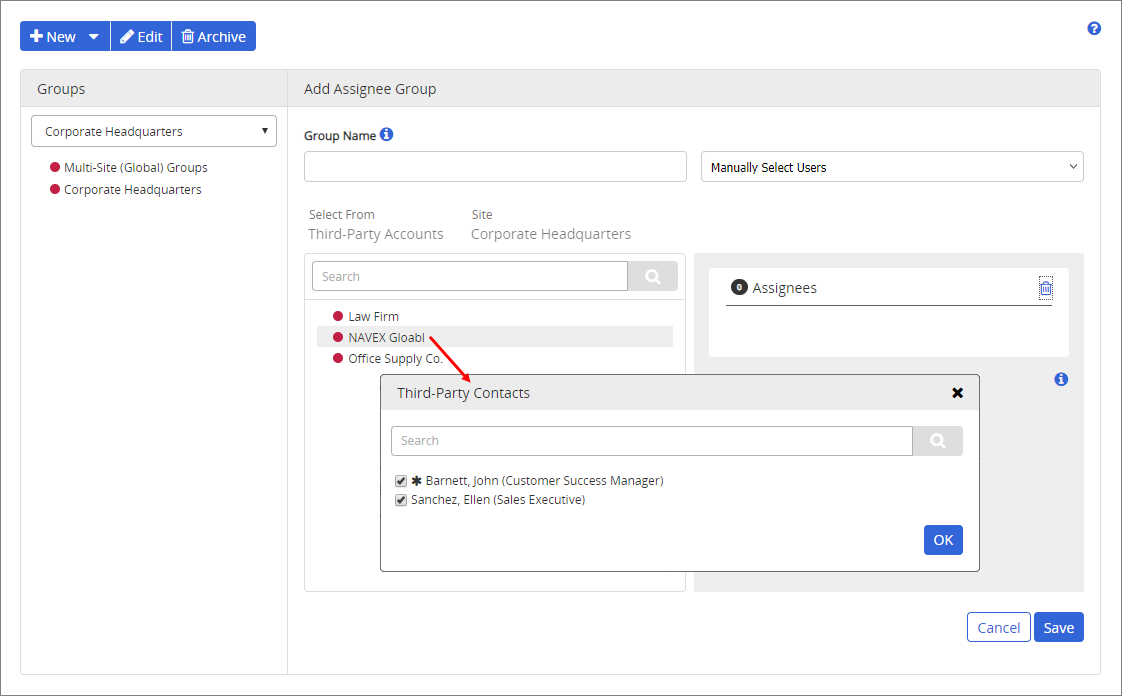
Task: Uncheck Barnett, John contact checkbox
Action: (401, 481)
